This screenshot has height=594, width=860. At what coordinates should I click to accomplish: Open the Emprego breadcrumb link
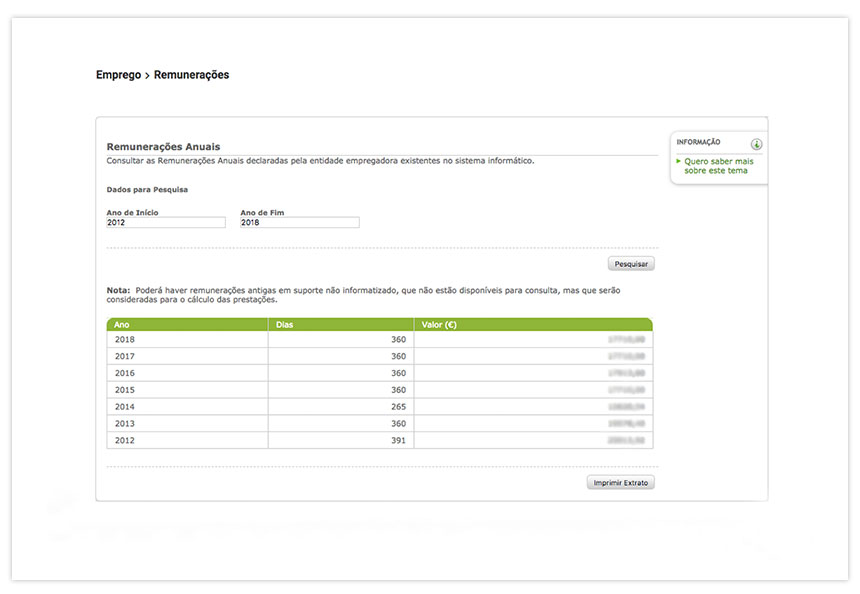pyautogui.click(x=118, y=75)
